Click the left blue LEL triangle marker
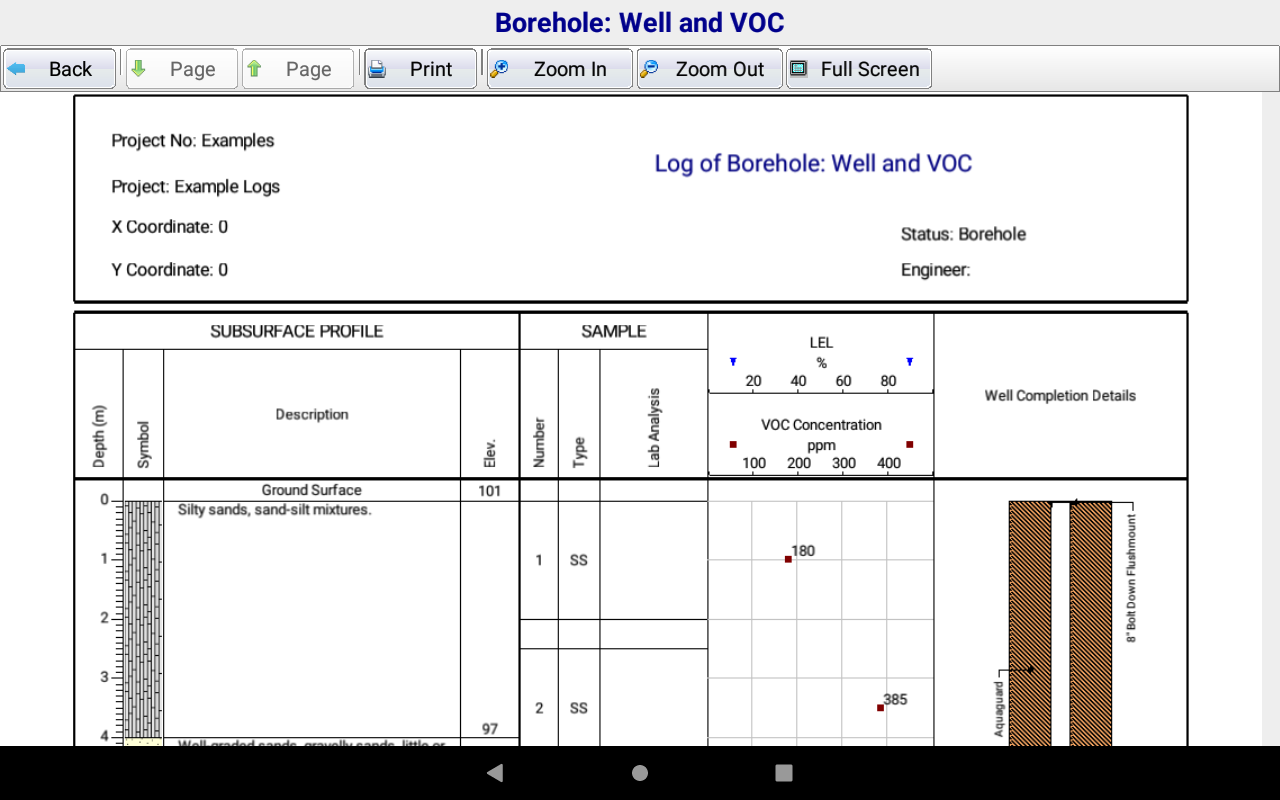 point(733,362)
